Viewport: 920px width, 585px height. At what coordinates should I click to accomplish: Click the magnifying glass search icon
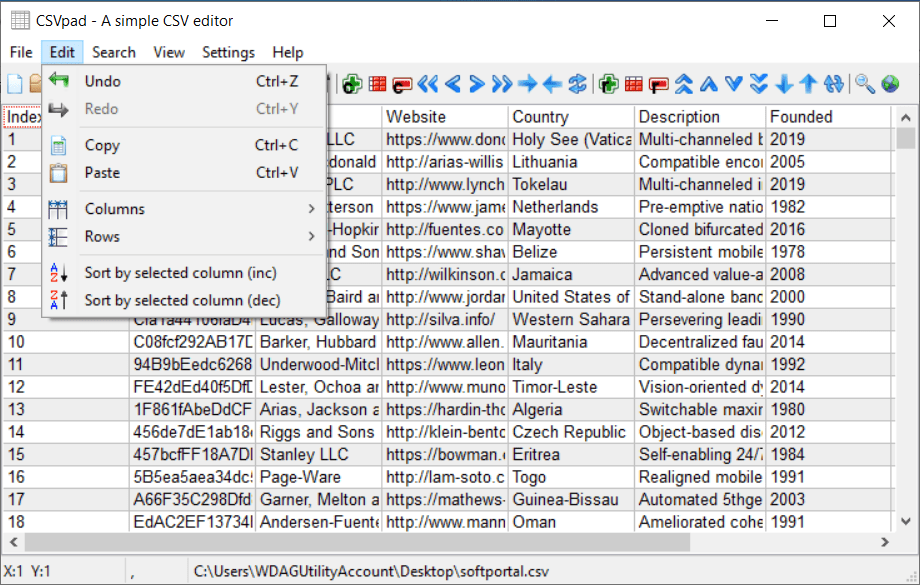click(864, 84)
